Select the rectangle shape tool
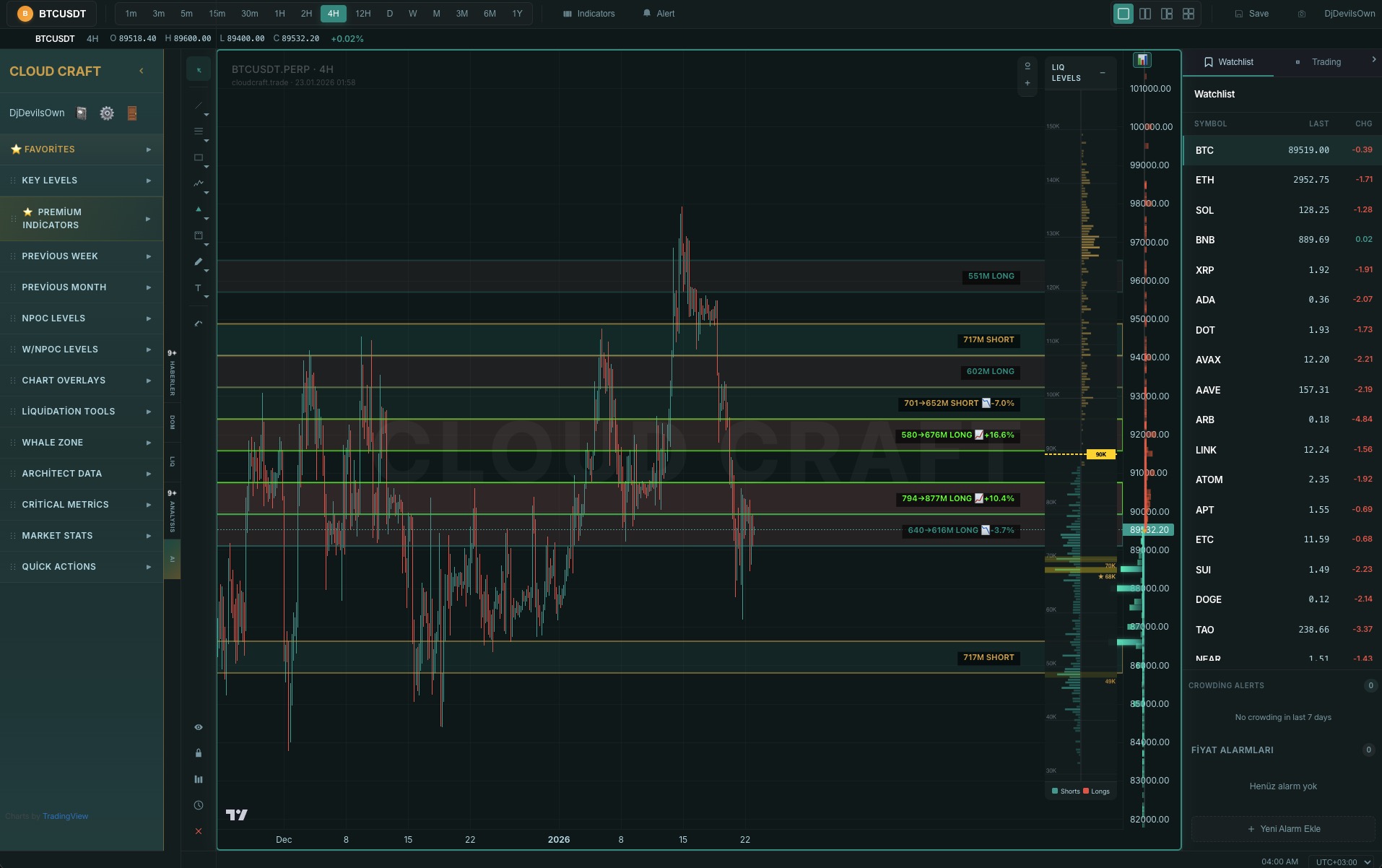 (x=199, y=157)
